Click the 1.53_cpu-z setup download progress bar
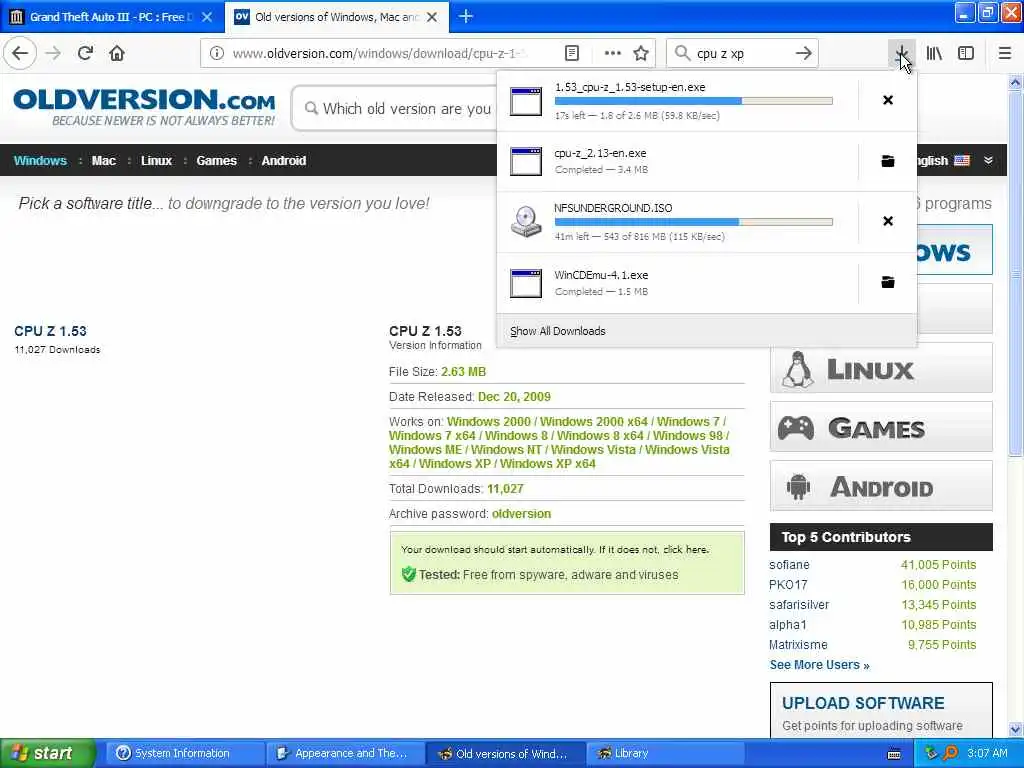The image size is (1024, 768). tap(694, 101)
